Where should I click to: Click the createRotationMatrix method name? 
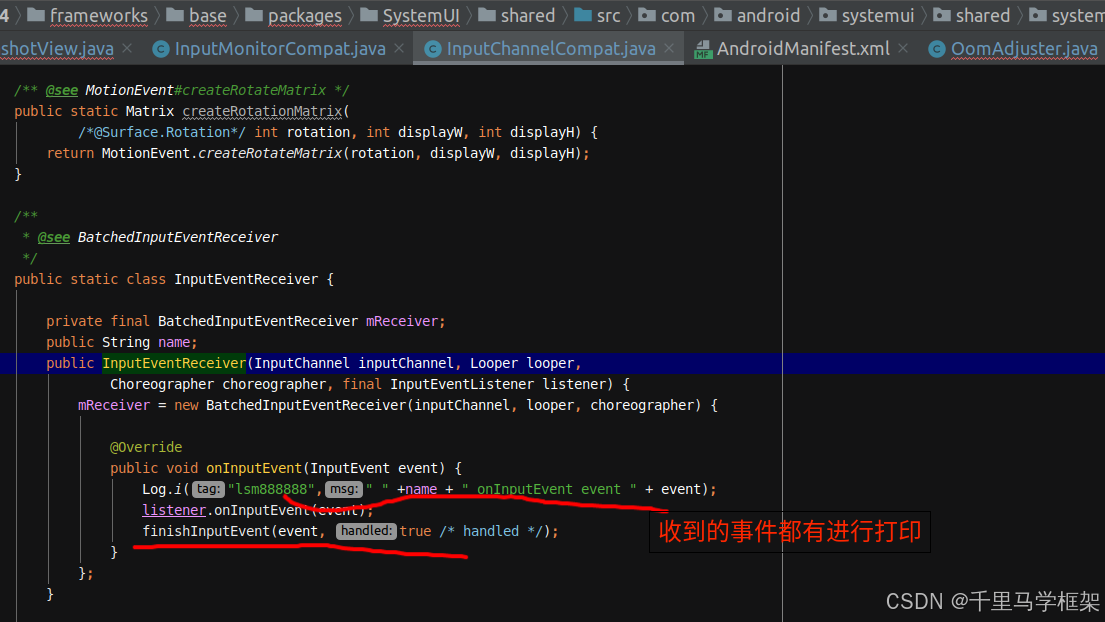(x=262, y=111)
